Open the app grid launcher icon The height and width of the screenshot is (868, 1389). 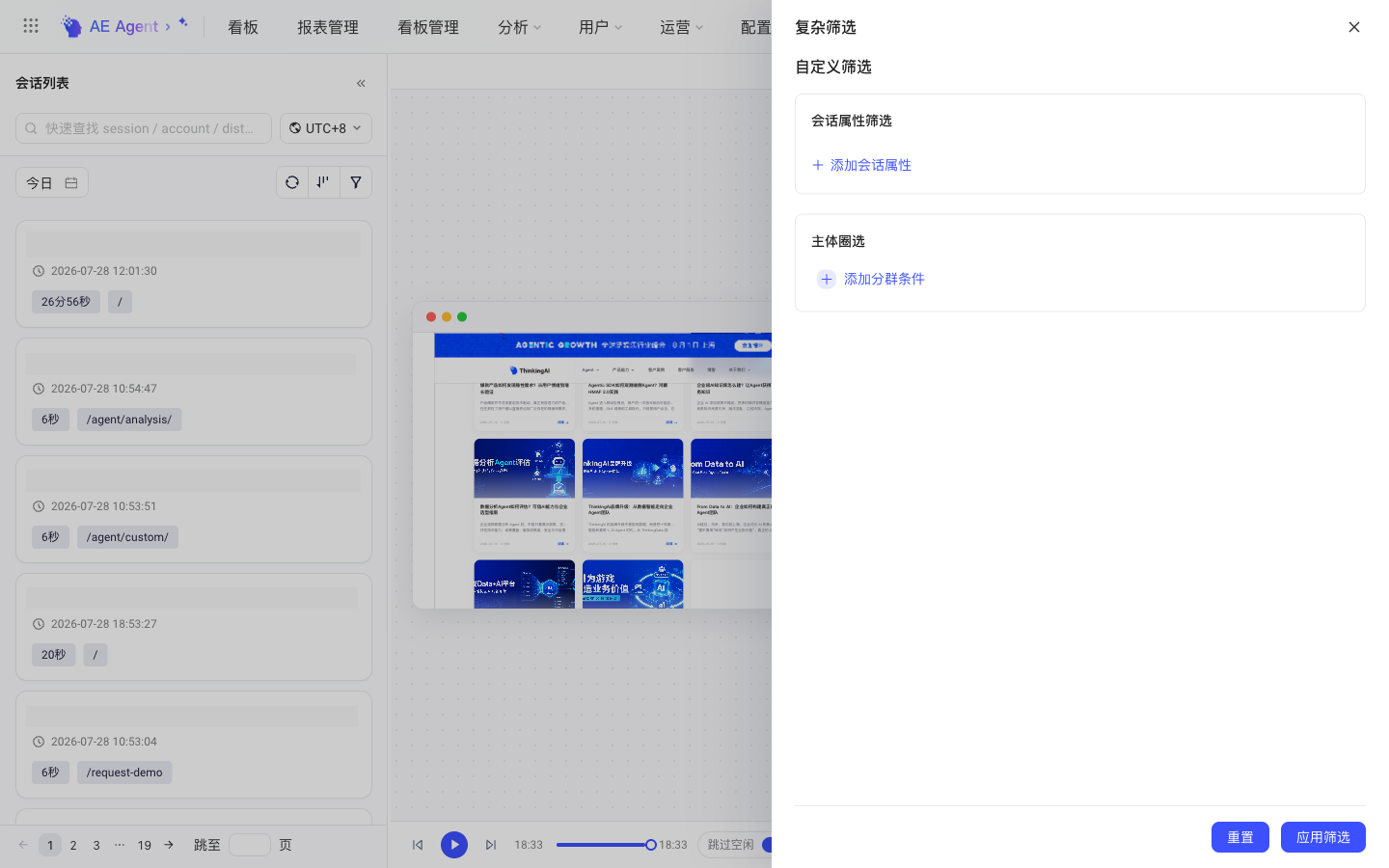[31, 26]
